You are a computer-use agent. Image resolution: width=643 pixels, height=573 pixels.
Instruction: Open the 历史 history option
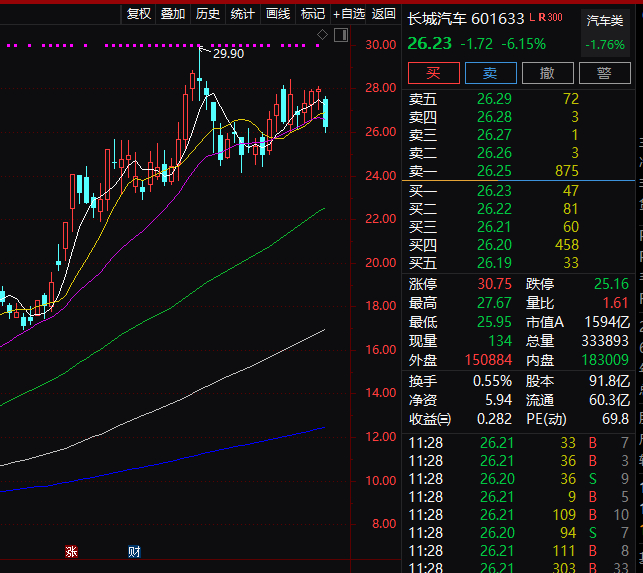(x=207, y=14)
